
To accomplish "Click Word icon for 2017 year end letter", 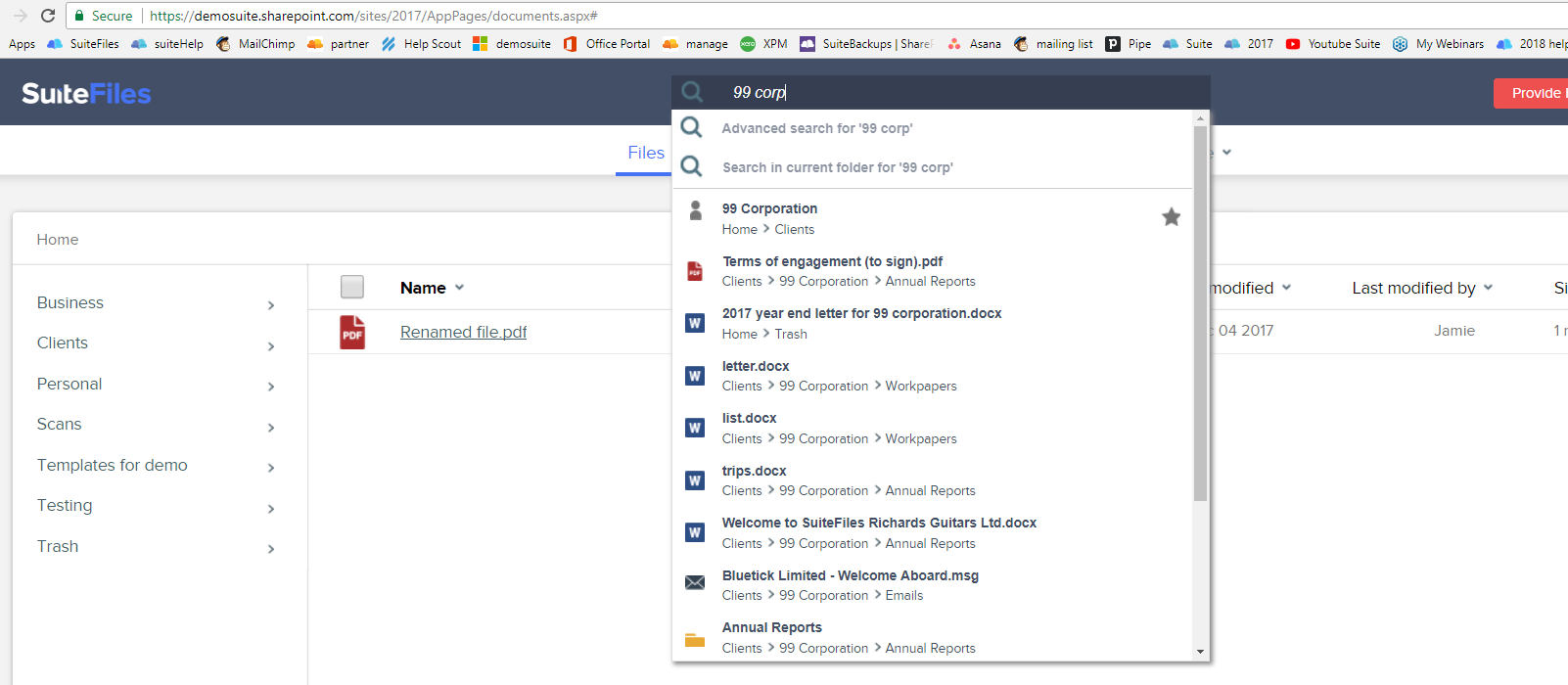I will click(695, 323).
